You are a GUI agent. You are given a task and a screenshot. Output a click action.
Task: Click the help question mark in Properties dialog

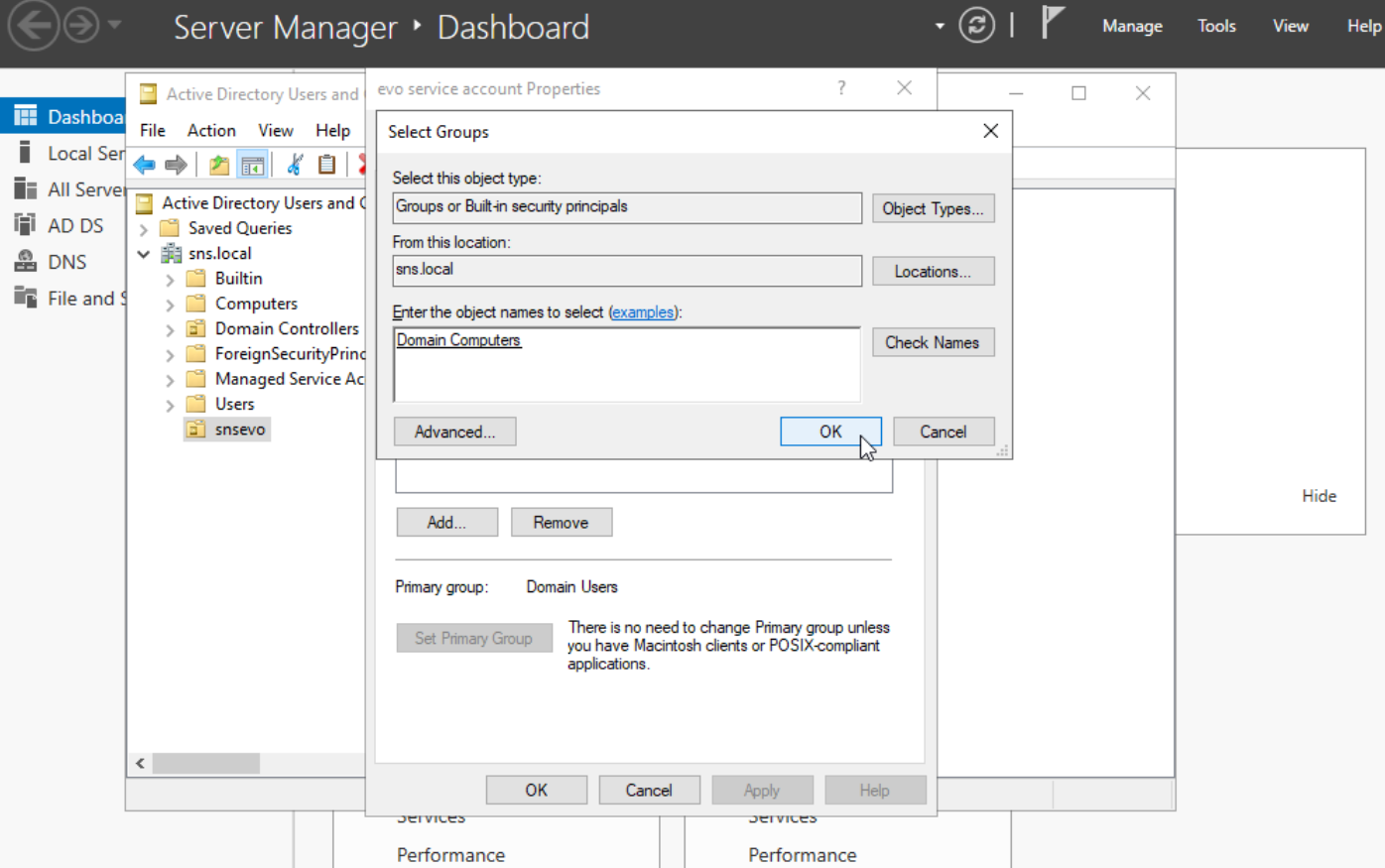point(841,87)
